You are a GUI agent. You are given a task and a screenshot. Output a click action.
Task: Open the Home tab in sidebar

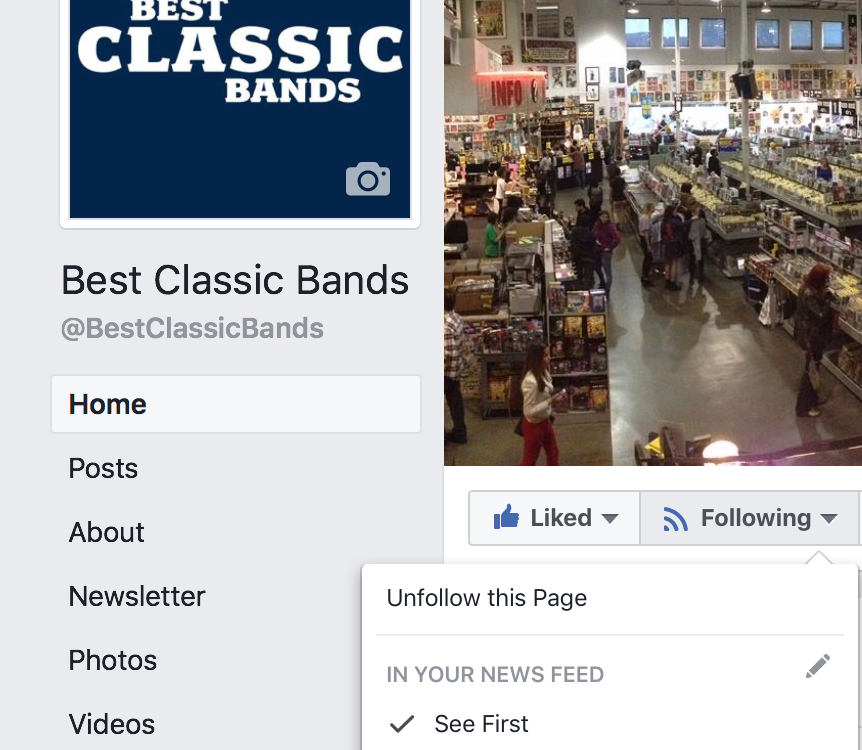236,404
